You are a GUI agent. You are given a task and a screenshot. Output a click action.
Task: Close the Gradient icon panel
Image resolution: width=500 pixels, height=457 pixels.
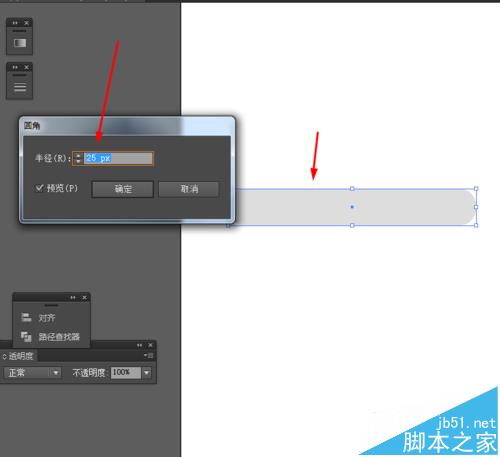point(26,23)
